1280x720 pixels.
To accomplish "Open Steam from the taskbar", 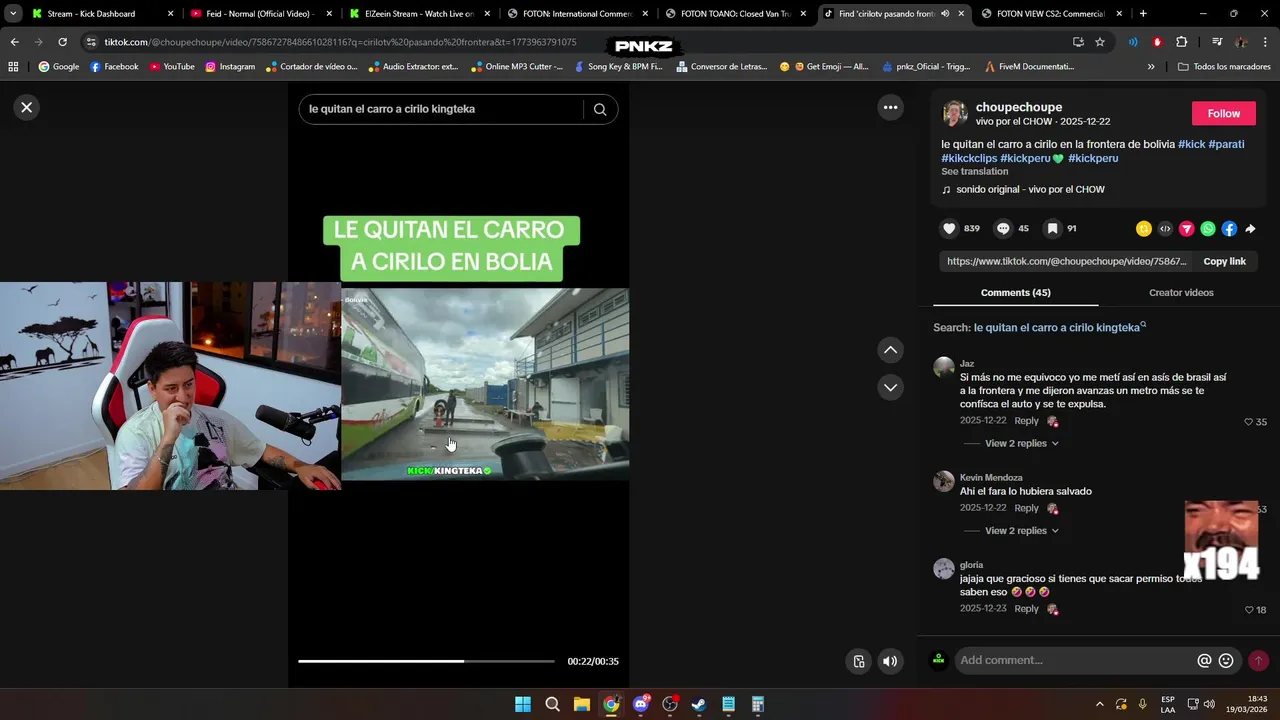I will [x=699, y=704].
